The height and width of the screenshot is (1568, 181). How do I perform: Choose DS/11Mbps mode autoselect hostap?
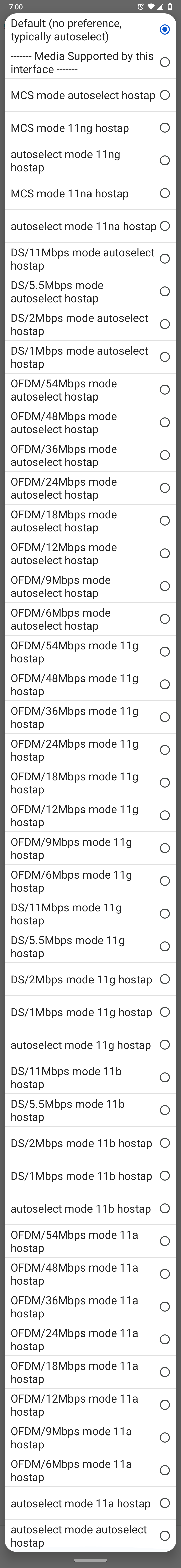tap(164, 259)
